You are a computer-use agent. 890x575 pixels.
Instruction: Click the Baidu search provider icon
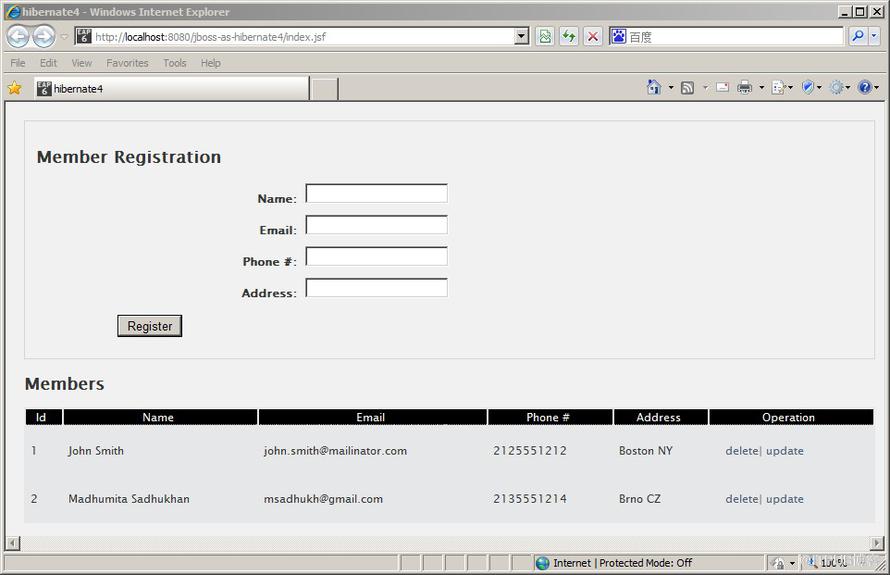(x=619, y=37)
